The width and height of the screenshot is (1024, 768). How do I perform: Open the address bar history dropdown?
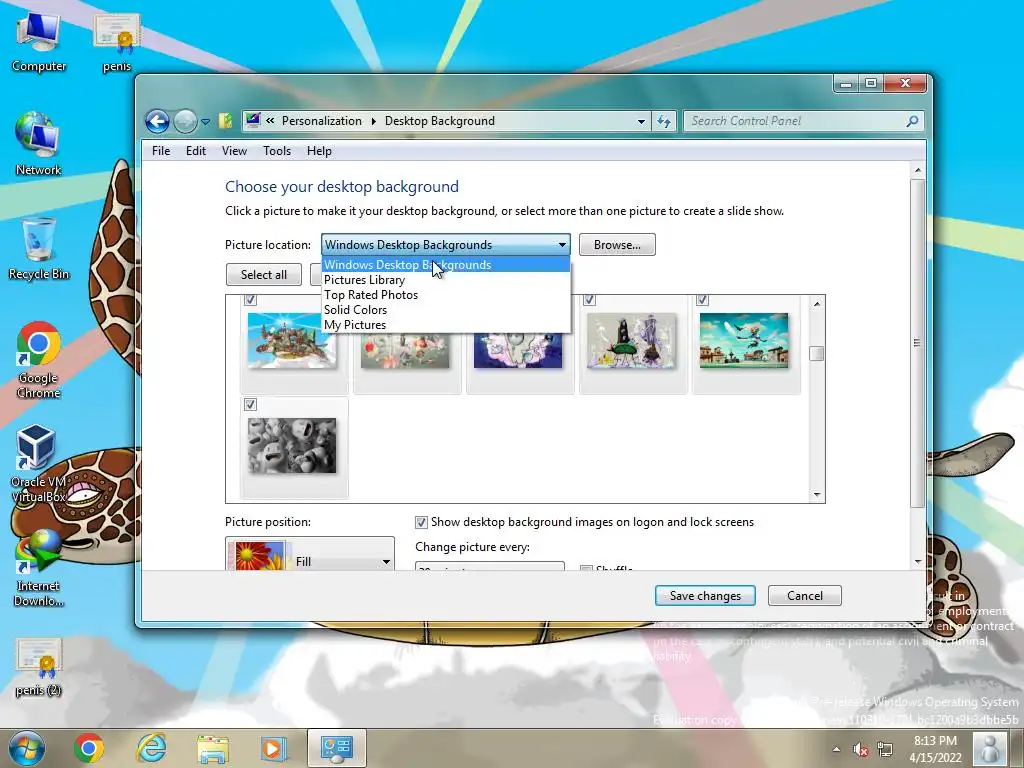pos(641,121)
